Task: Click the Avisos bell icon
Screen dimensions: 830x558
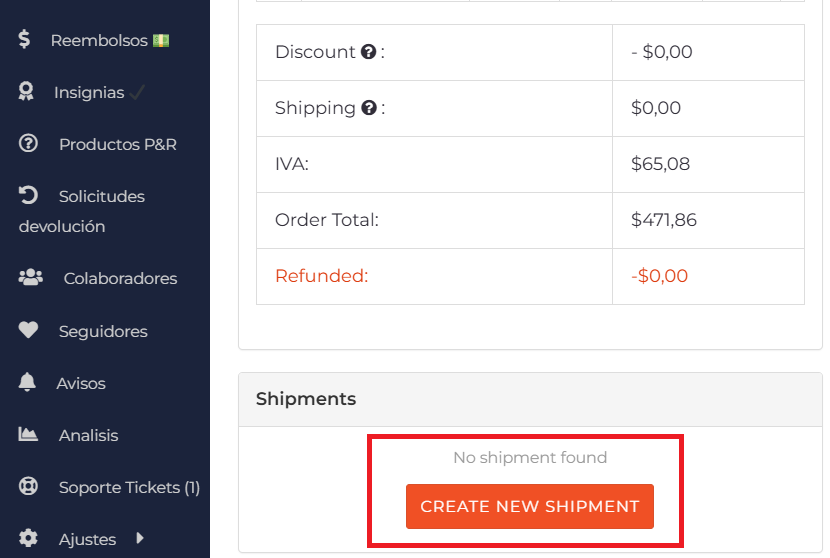Action: [27, 382]
